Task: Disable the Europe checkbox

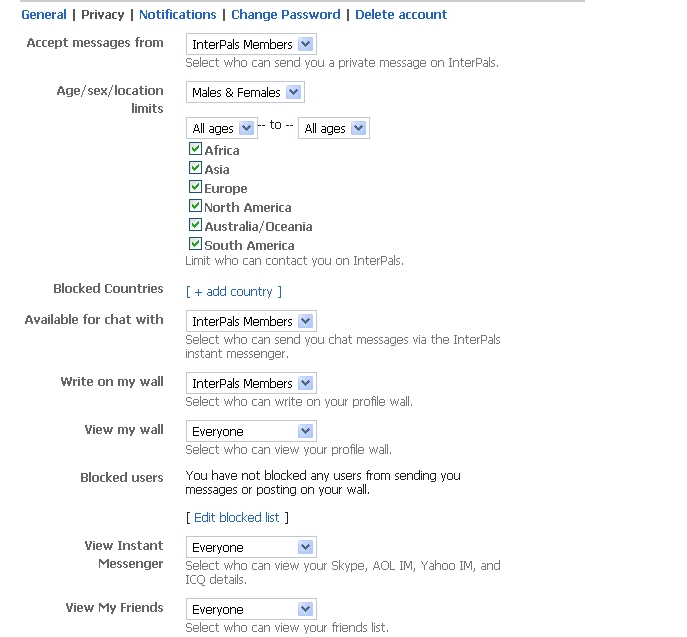Action: [195, 187]
